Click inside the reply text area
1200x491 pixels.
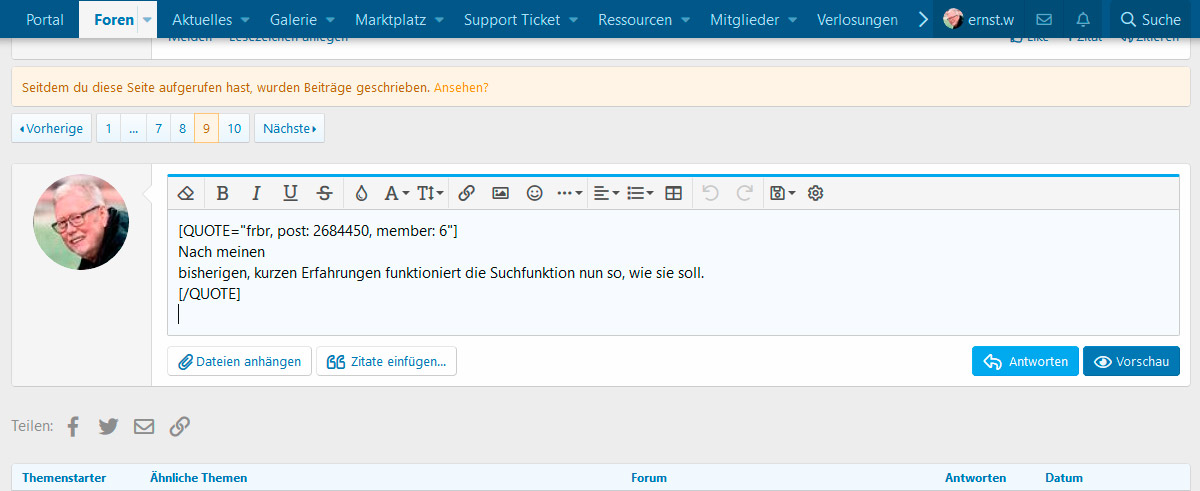(673, 272)
